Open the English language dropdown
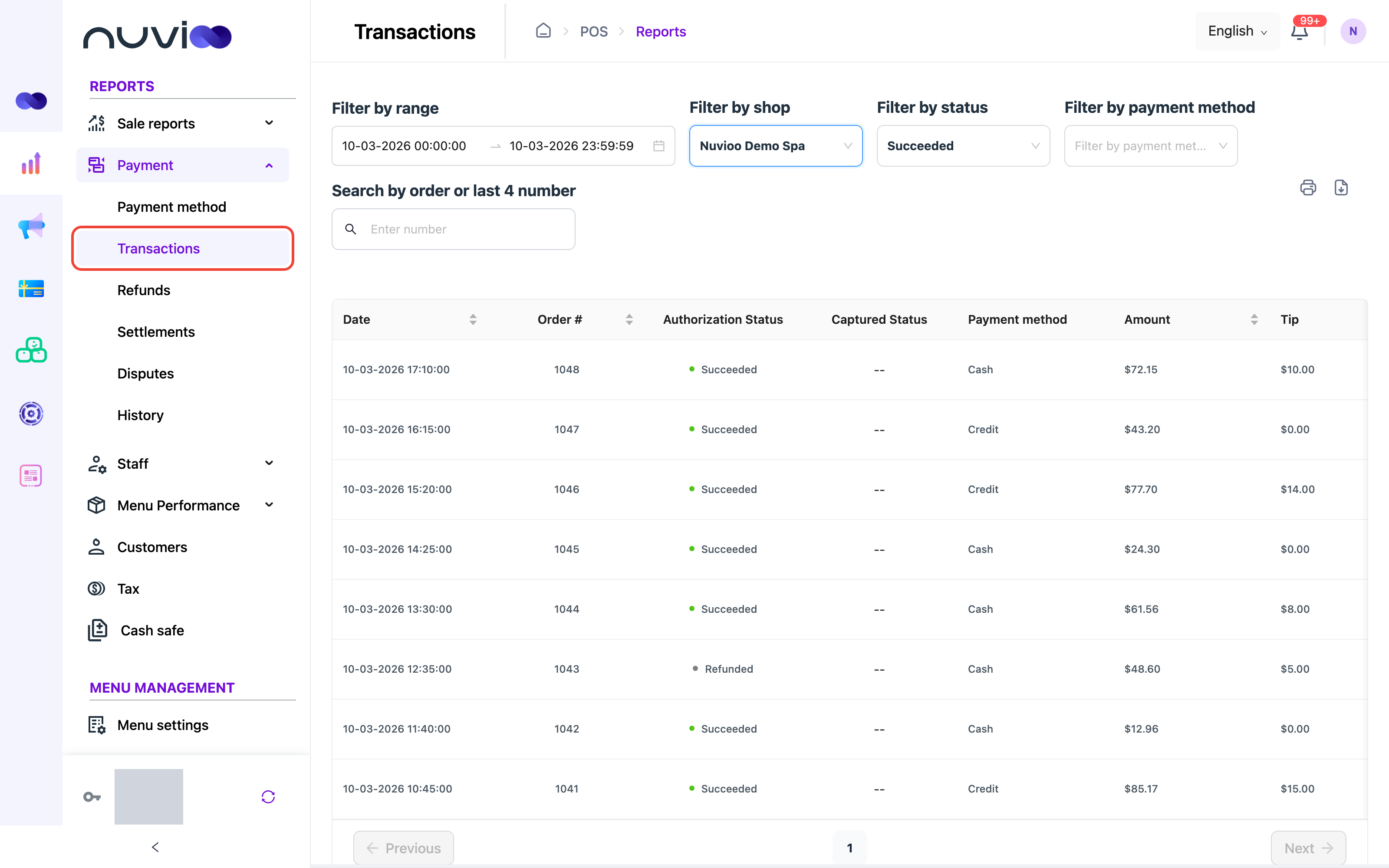This screenshot has width=1389, height=868. click(1237, 31)
